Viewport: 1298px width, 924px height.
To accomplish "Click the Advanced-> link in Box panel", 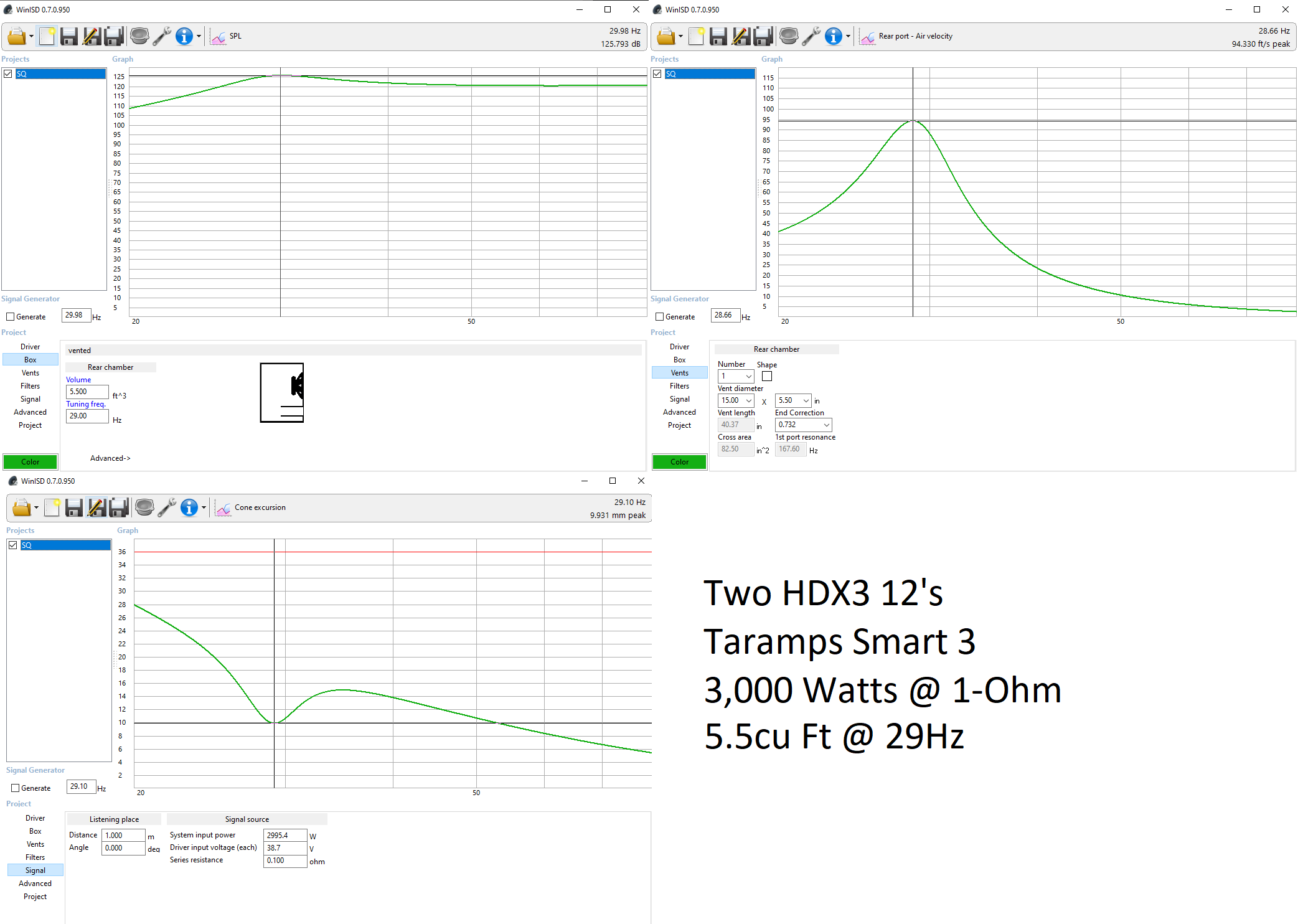I will pyautogui.click(x=110, y=458).
